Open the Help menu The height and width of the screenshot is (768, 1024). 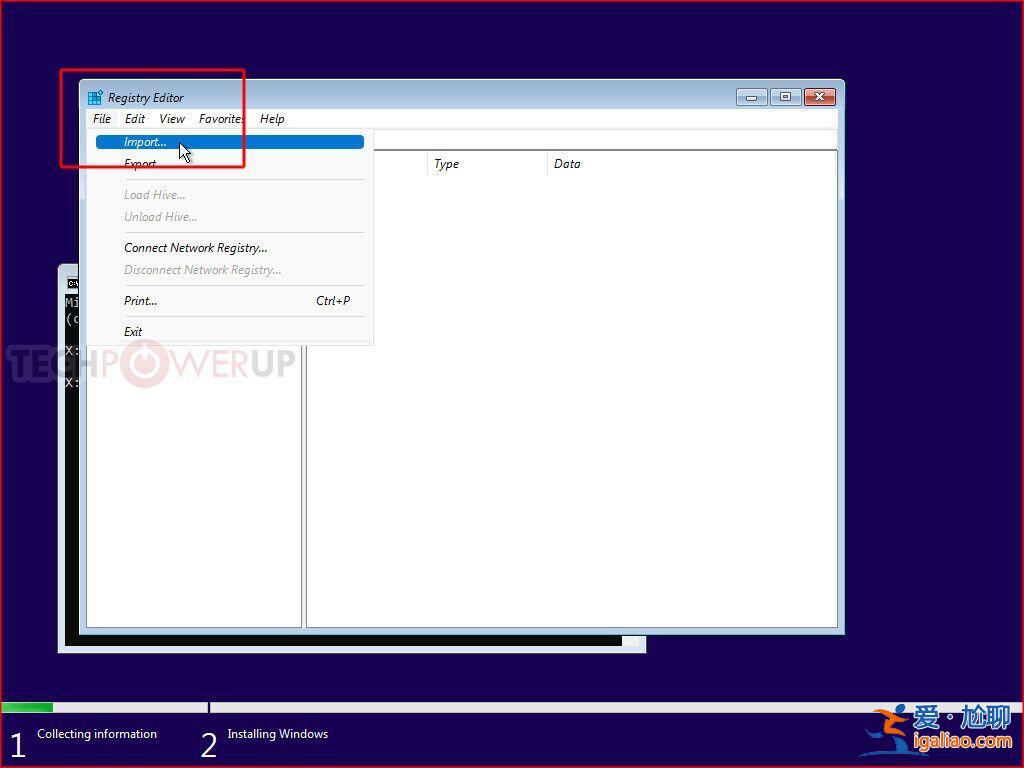[x=271, y=118]
